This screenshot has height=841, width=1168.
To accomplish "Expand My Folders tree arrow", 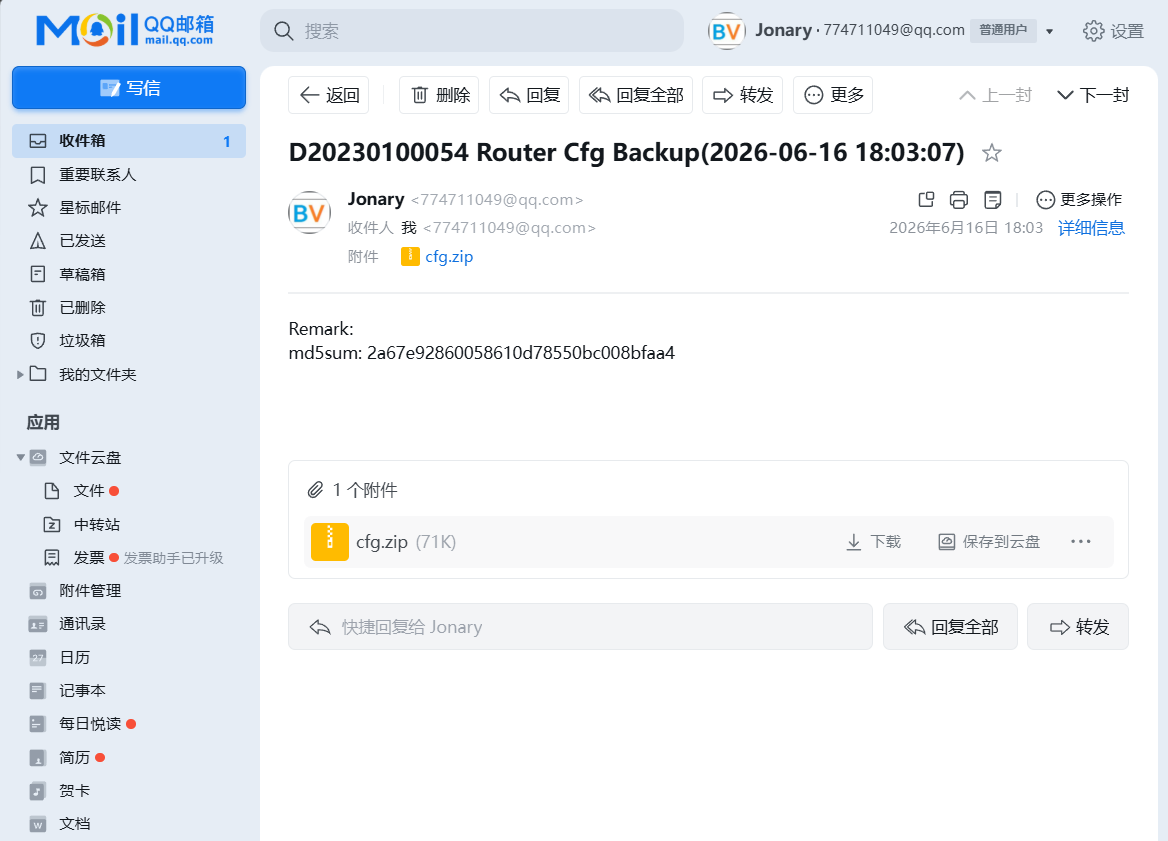I will point(20,375).
